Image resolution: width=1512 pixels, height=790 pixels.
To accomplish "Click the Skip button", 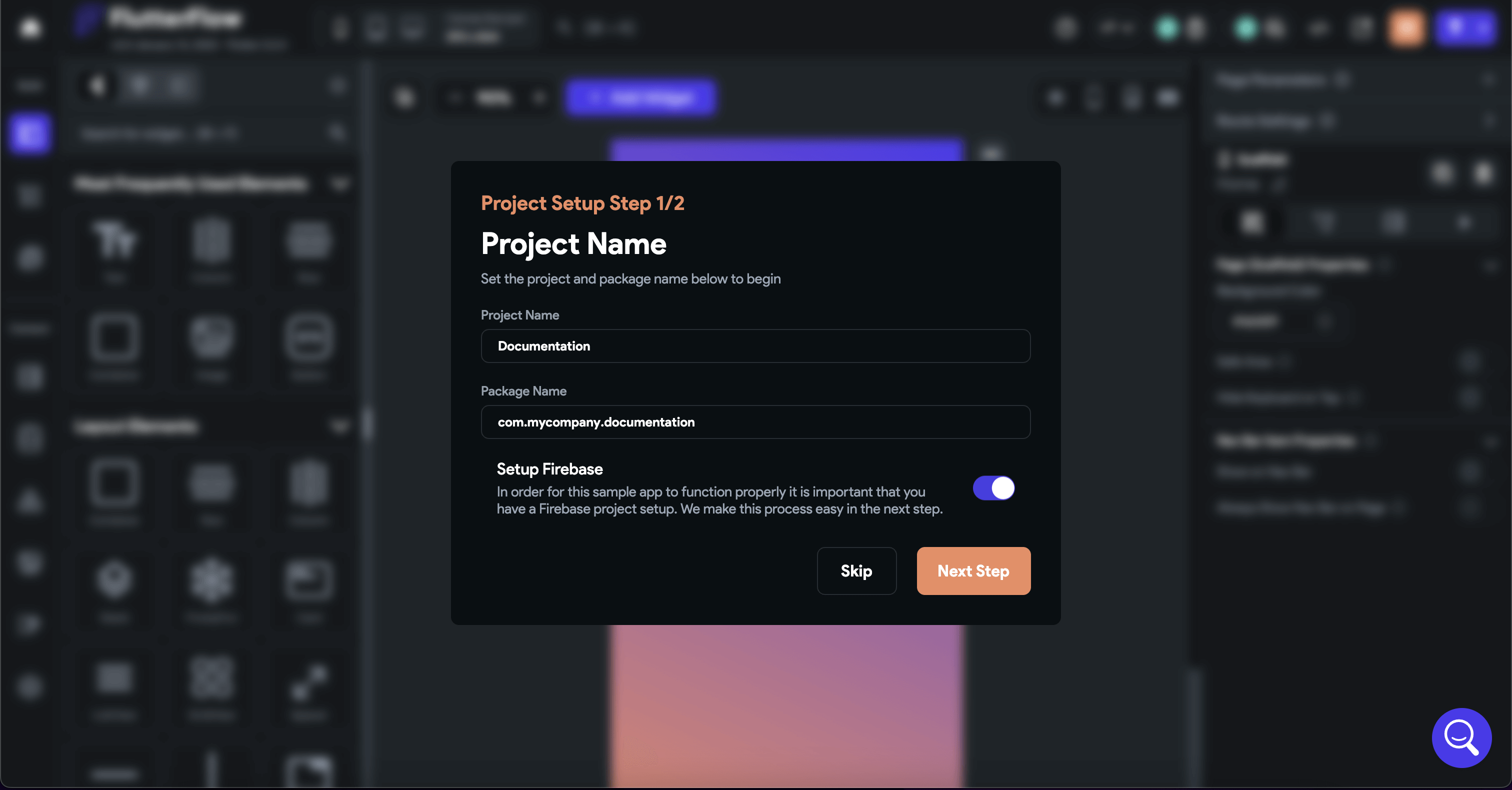I will [856, 570].
